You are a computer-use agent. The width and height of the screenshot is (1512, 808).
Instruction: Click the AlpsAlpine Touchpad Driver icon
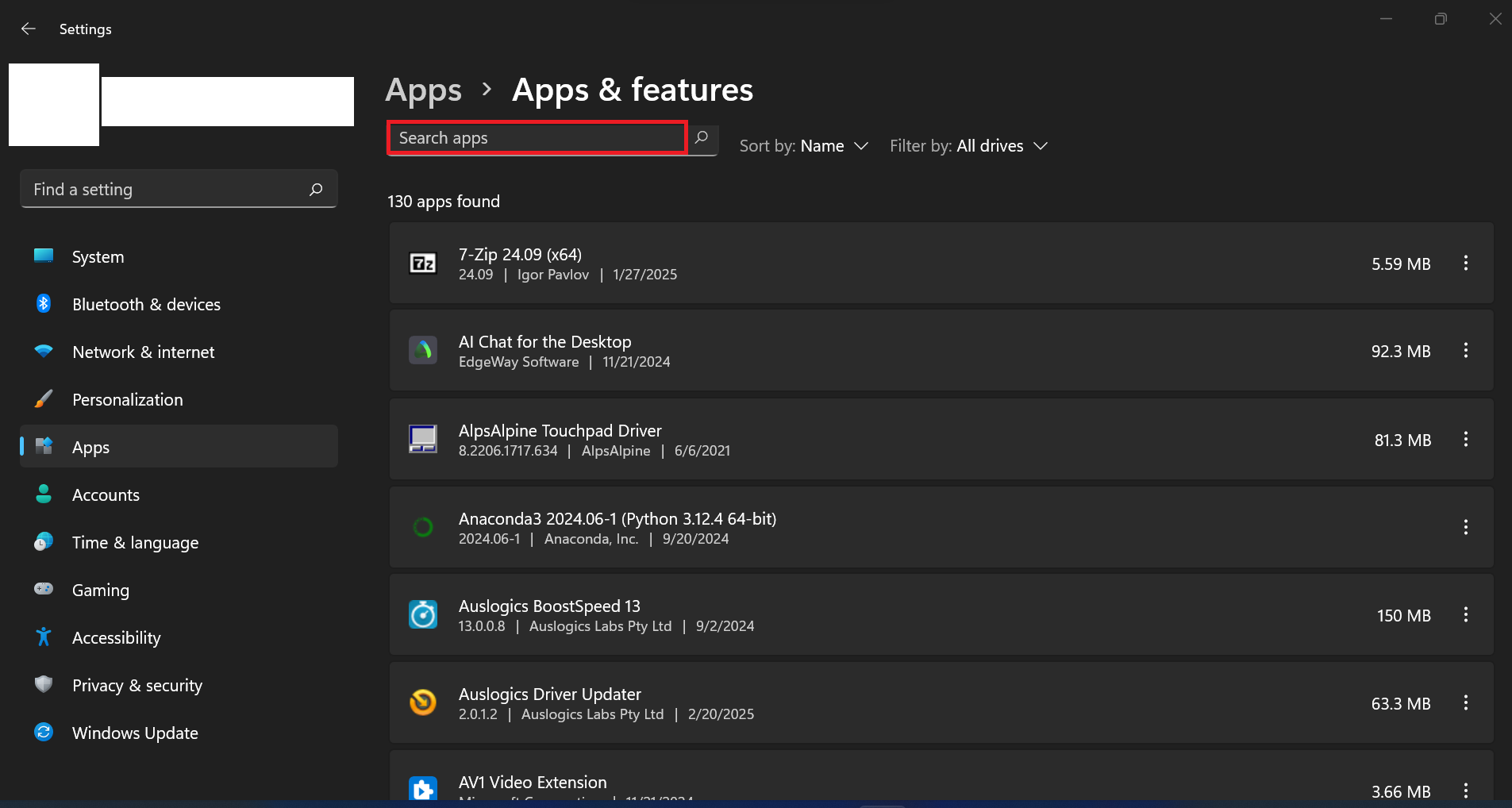click(x=423, y=439)
